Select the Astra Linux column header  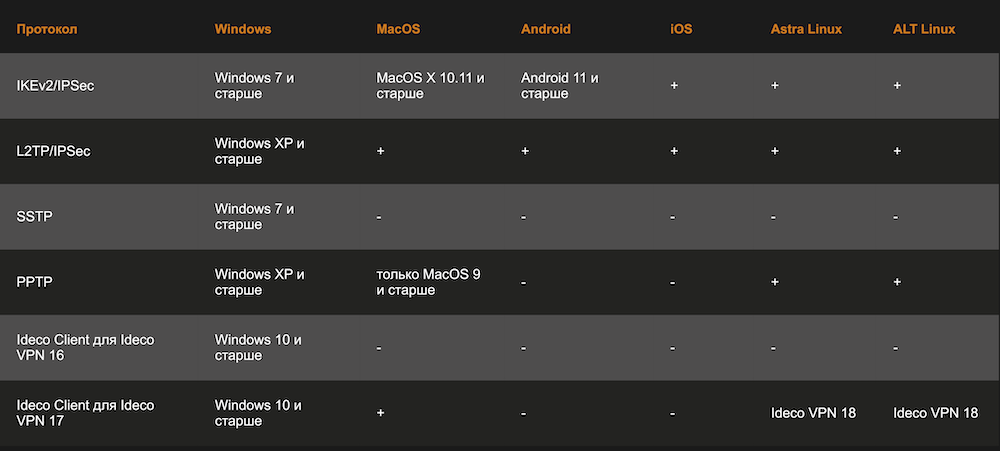point(806,29)
